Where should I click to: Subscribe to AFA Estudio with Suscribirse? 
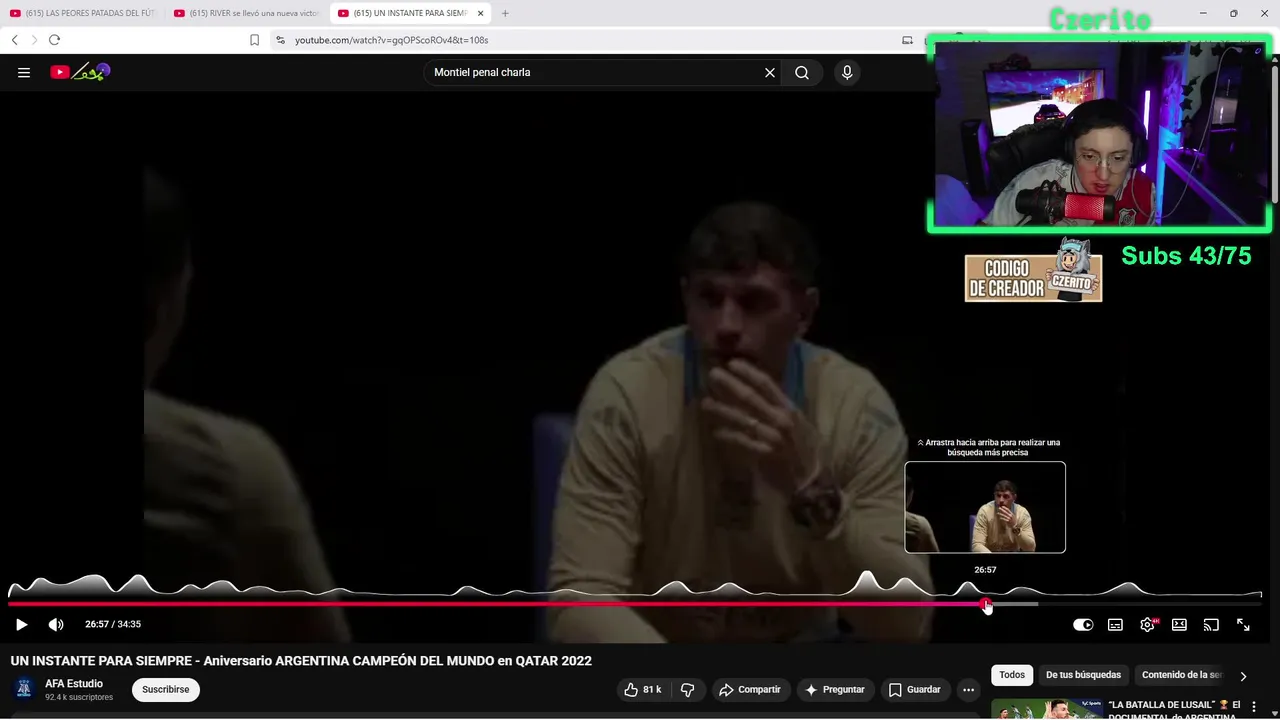click(x=166, y=690)
